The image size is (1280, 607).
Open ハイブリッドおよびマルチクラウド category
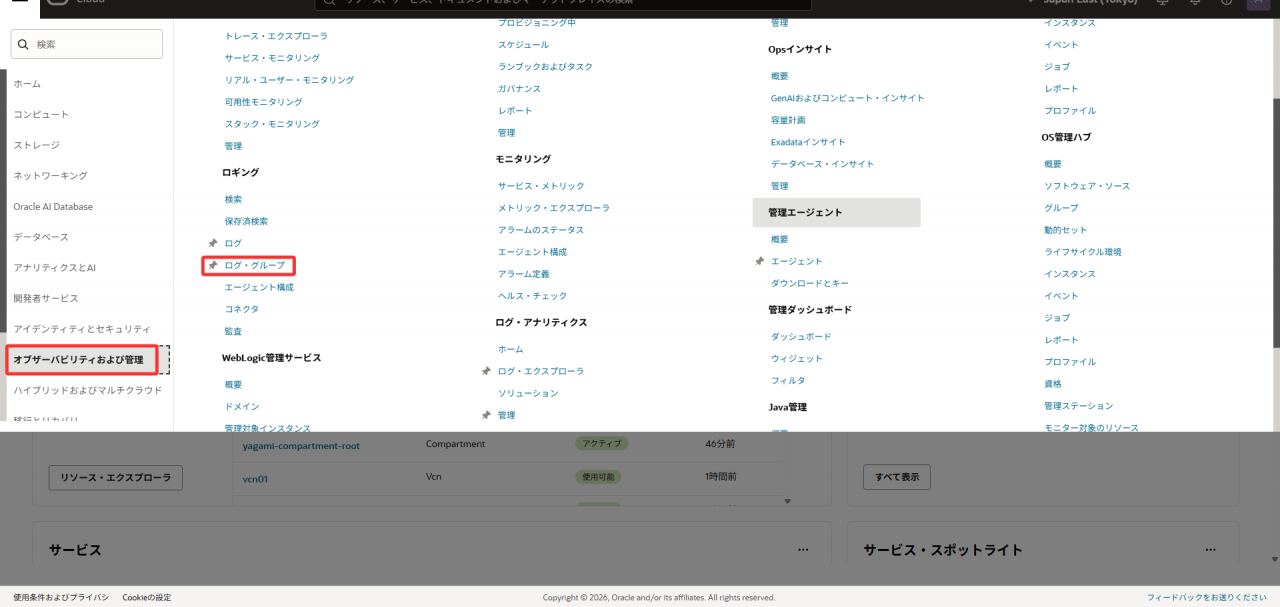pos(87,390)
